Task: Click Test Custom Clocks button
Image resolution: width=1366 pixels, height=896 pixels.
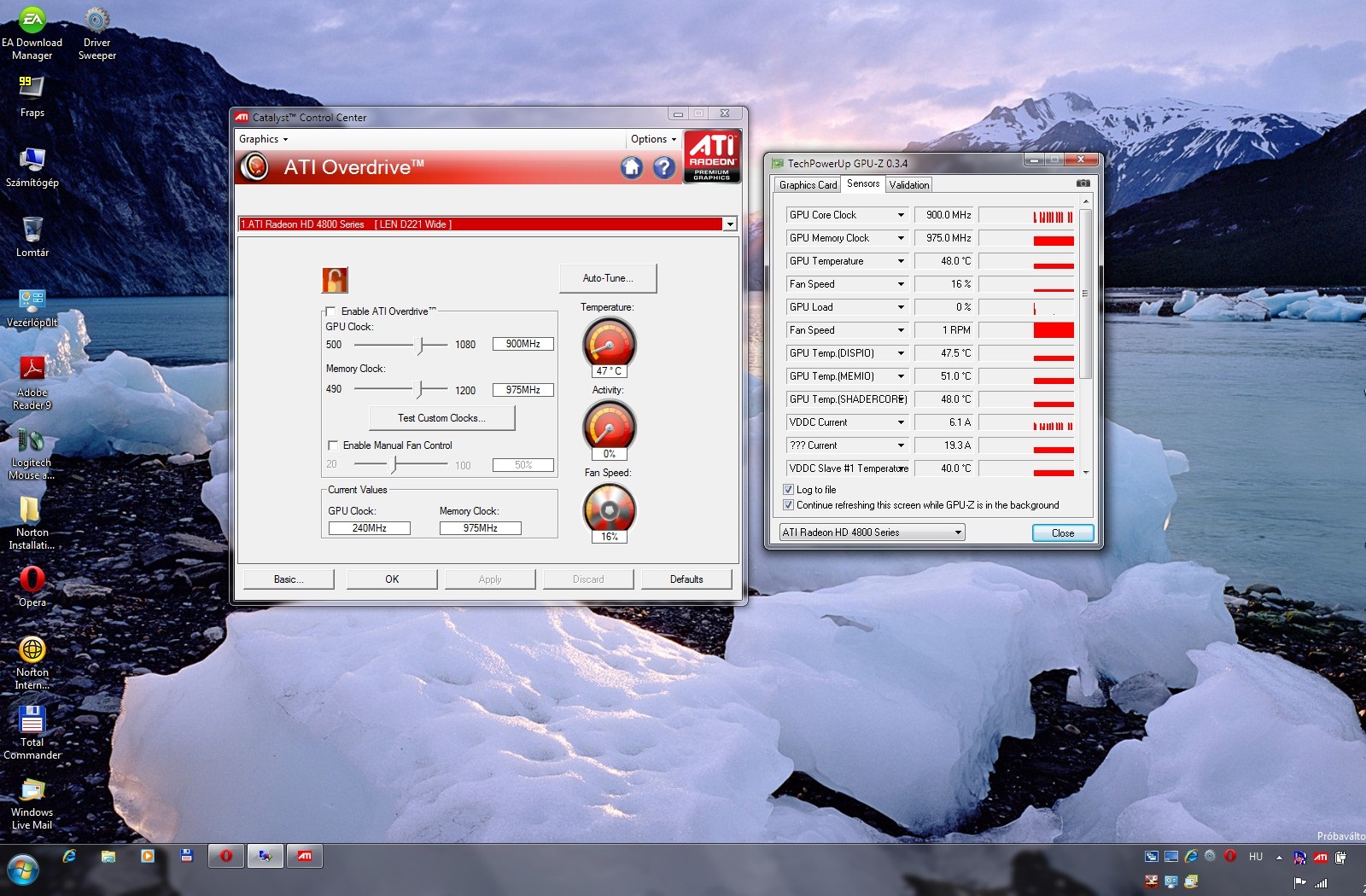Action: coord(441,418)
